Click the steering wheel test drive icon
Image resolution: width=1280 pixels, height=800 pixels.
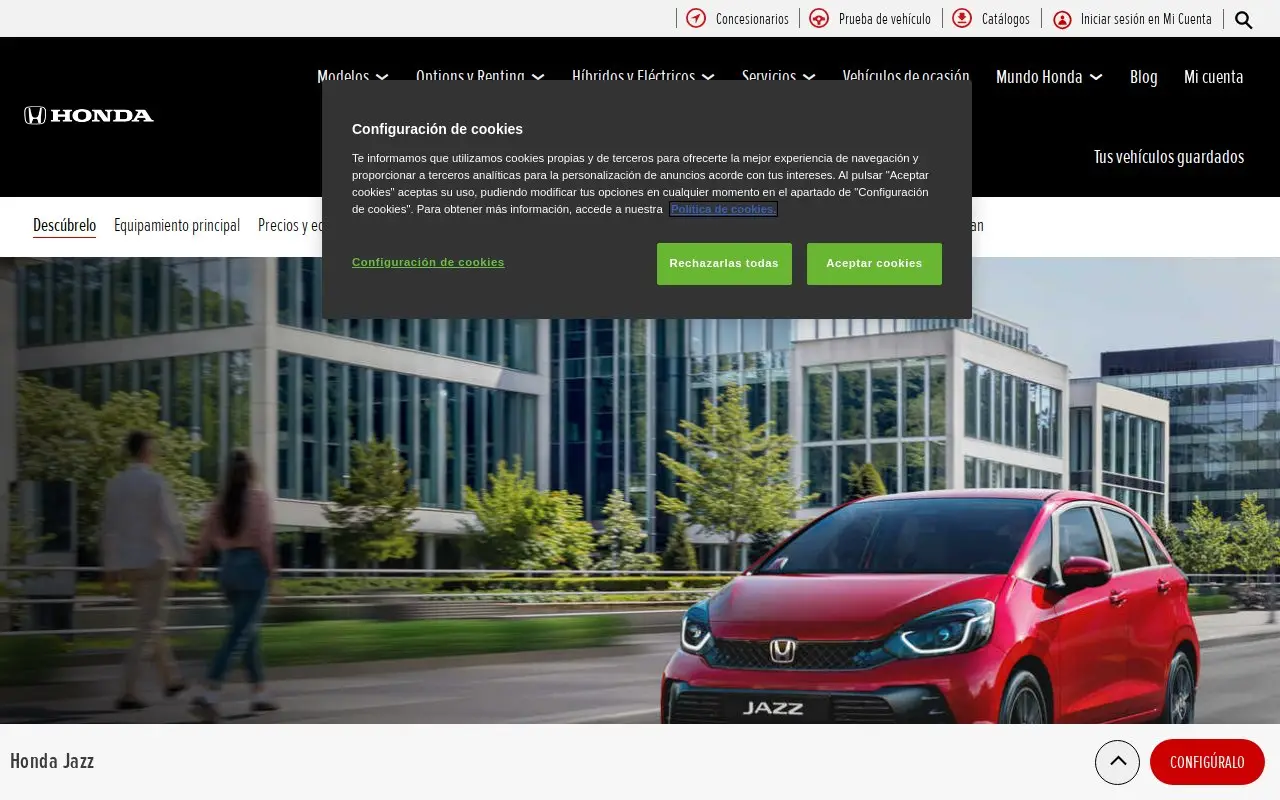(819, 18)
